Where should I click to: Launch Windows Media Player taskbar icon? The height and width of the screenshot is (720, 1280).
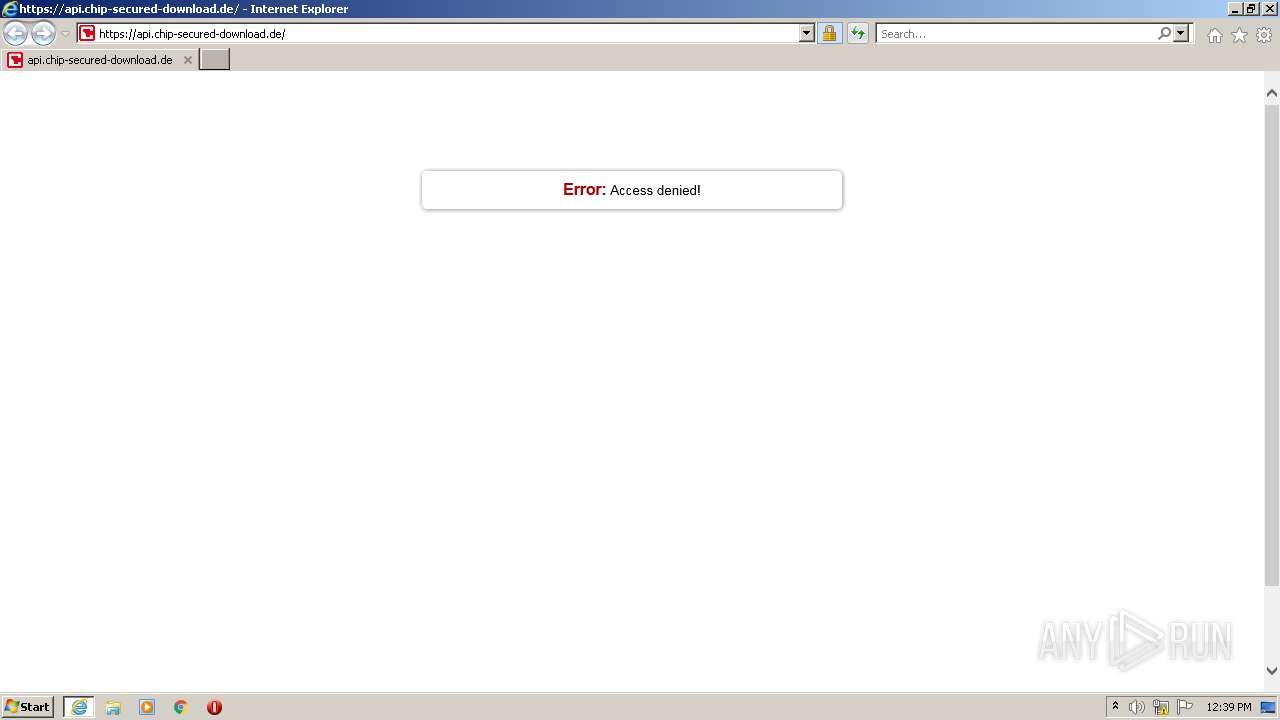coord(147,707)
